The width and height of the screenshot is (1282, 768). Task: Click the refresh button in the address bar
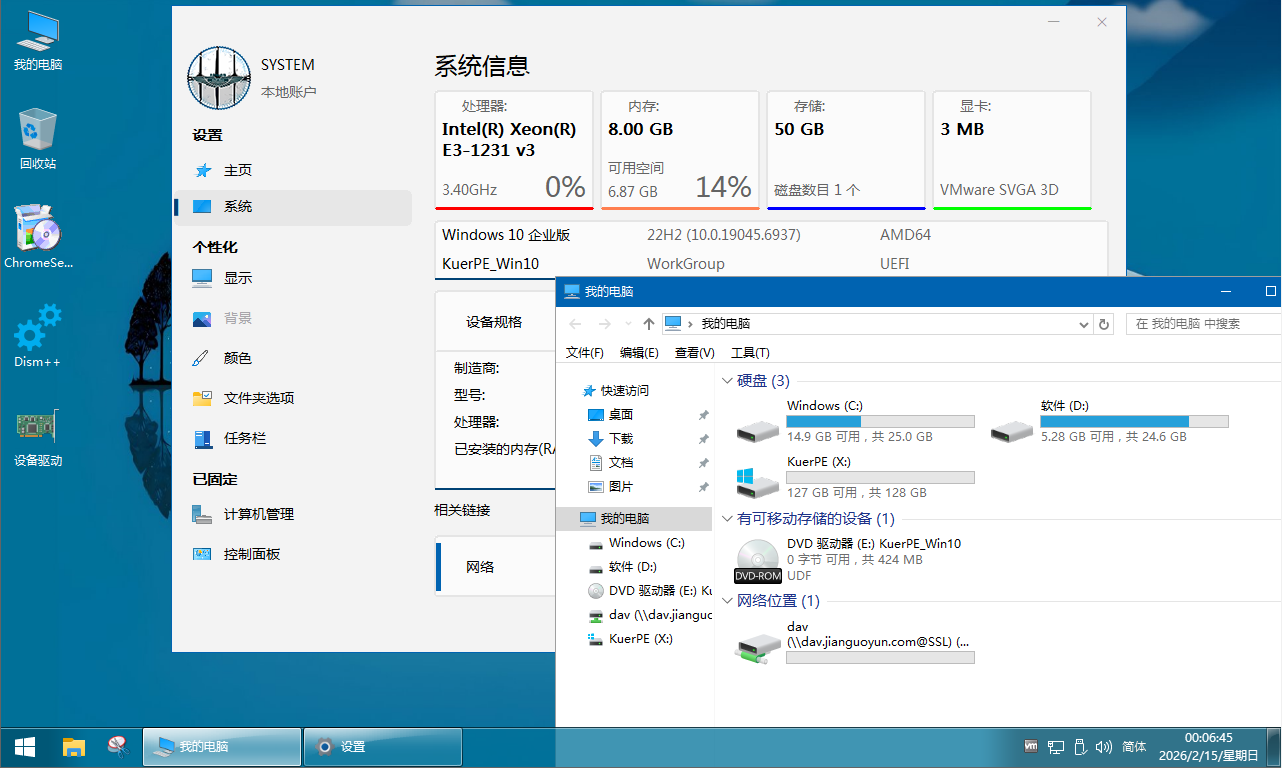tap(1104, 324)
